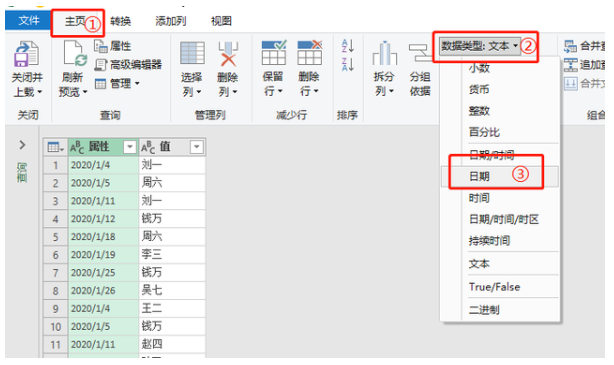
Task: Click the ABC type icon of 属性 column
Action: [x=77, y=147]
